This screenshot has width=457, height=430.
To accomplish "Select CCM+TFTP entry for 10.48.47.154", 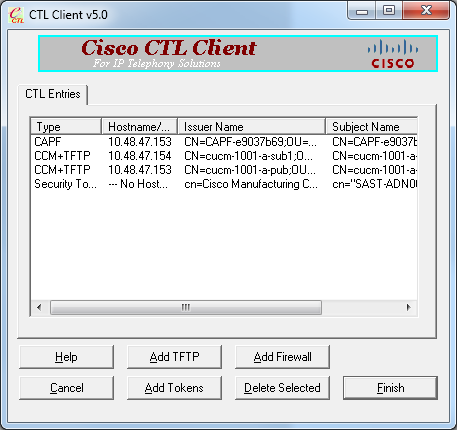I will [x=224, y=156].
